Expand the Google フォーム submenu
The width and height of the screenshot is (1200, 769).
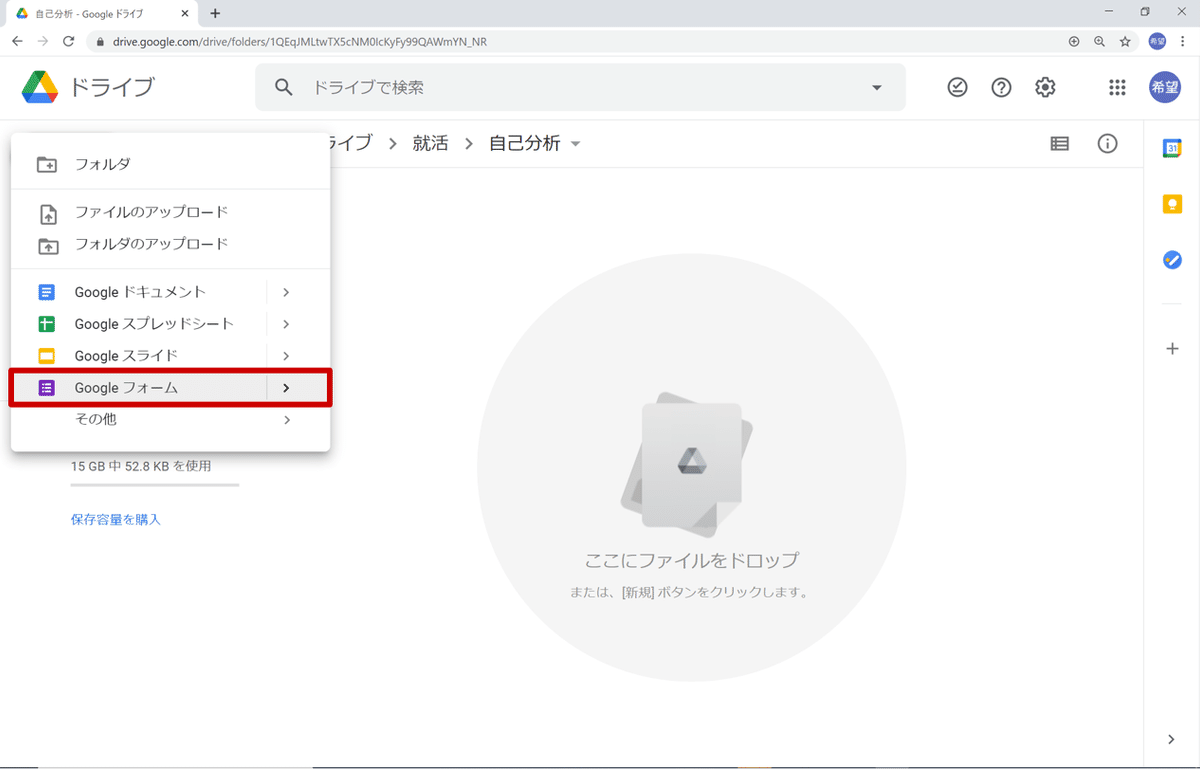286,387
